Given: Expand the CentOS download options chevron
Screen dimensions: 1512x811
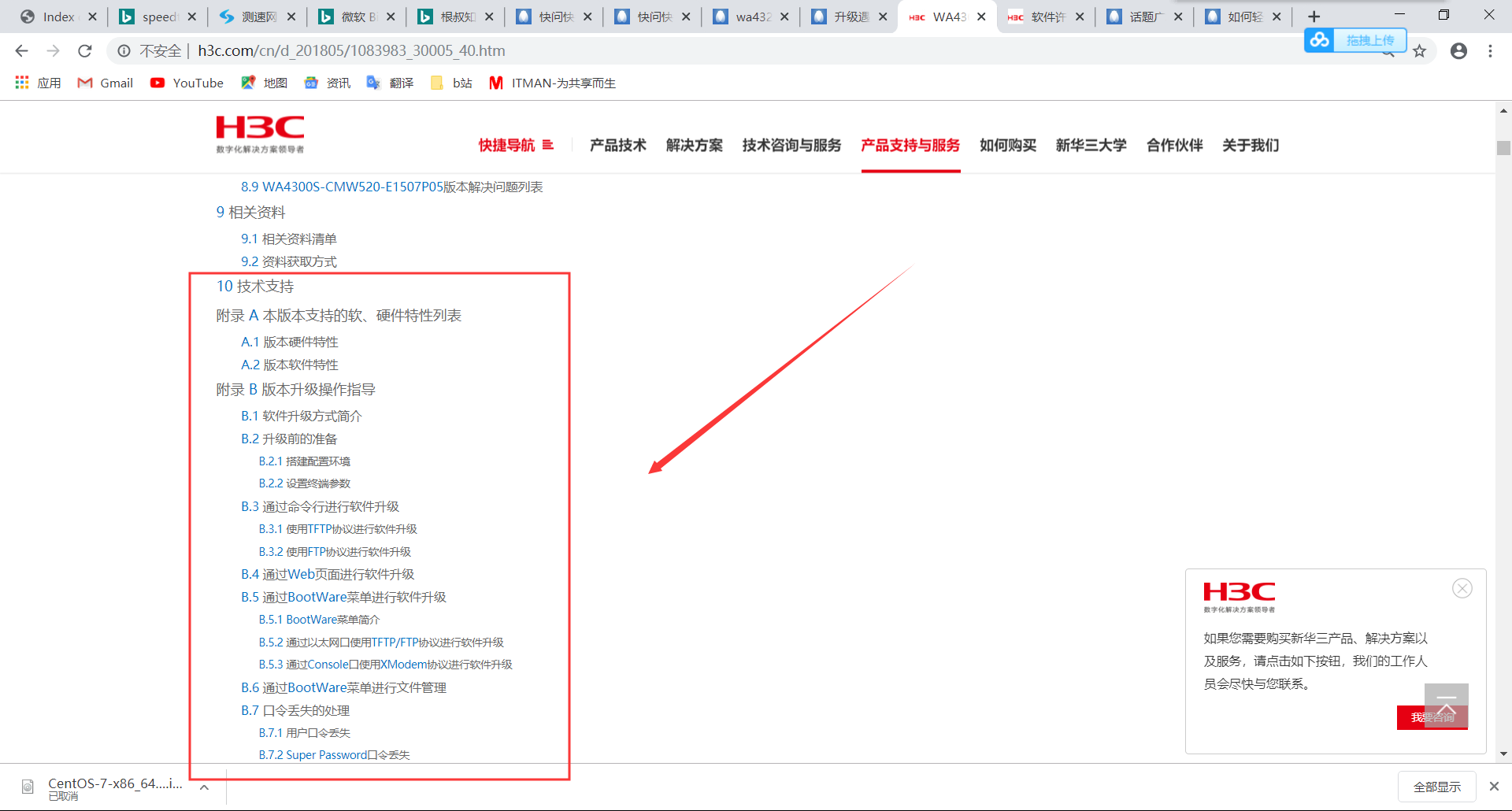Looking at the screenshot, I should coord(204,787).
